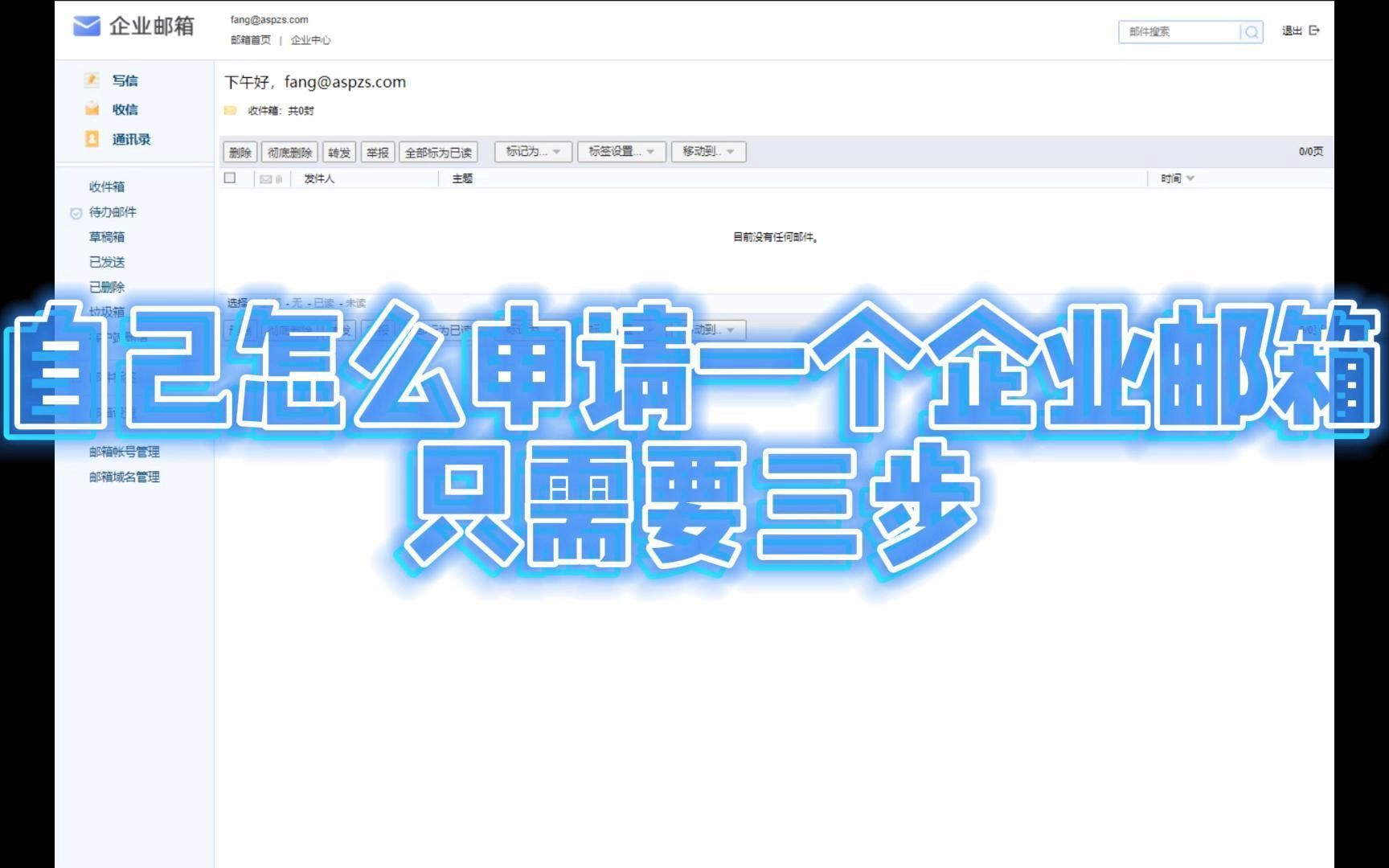The height and width of the screenshot is (868, 1389).
Task: Click the search magnifier icon
Action: [1252, 32]
